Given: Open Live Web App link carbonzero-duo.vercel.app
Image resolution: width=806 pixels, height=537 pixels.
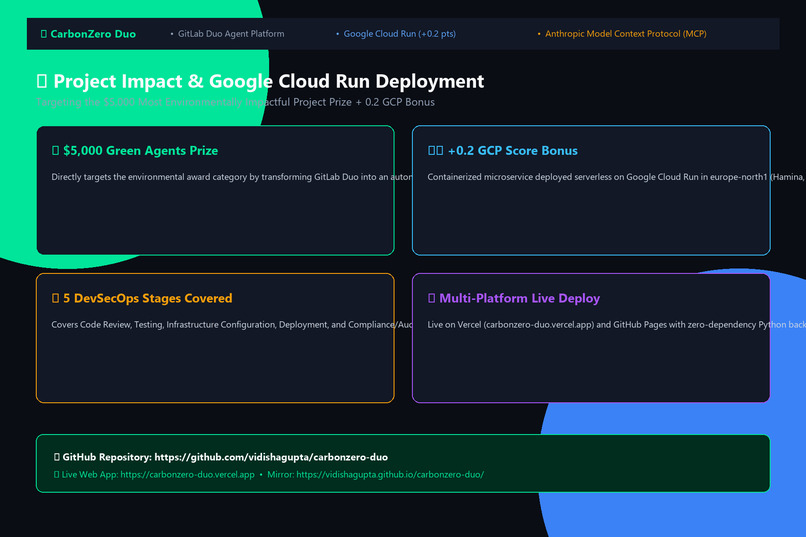Looking at the screenshot, I should click(x=188, y=475).
